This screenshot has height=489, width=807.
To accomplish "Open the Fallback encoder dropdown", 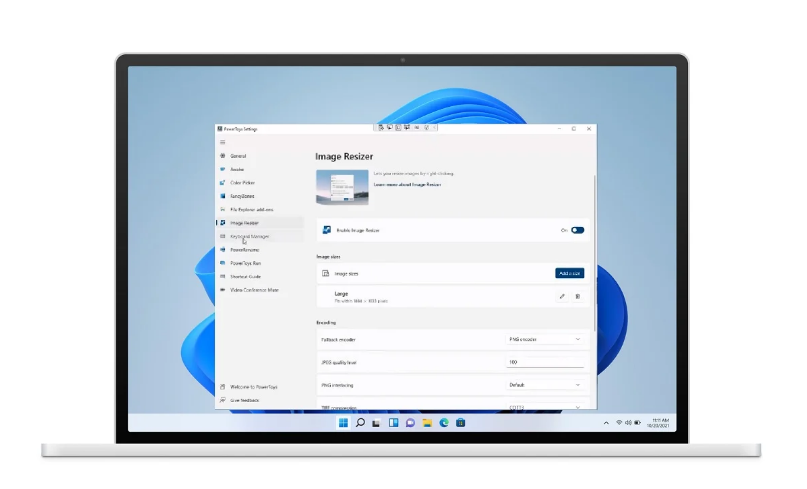I will pyautogui.click(x=545, y=339).
